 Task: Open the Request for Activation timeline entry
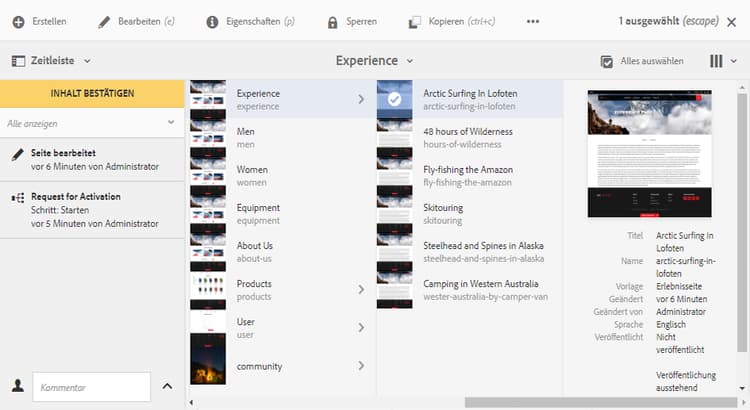[x=92, y=210]
